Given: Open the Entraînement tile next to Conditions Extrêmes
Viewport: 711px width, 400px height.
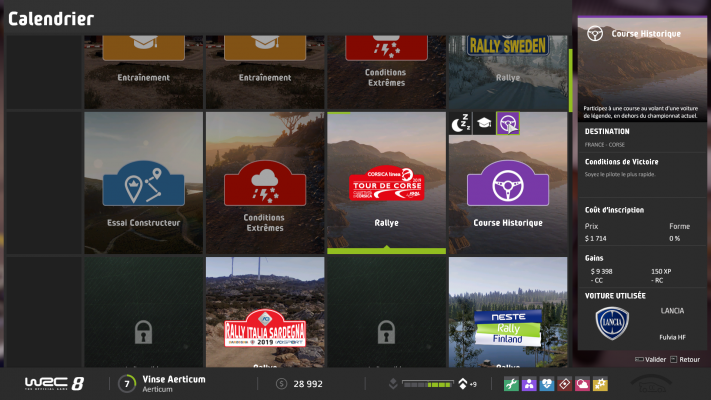Looking at the screenshot, I should tap(265, 72).
